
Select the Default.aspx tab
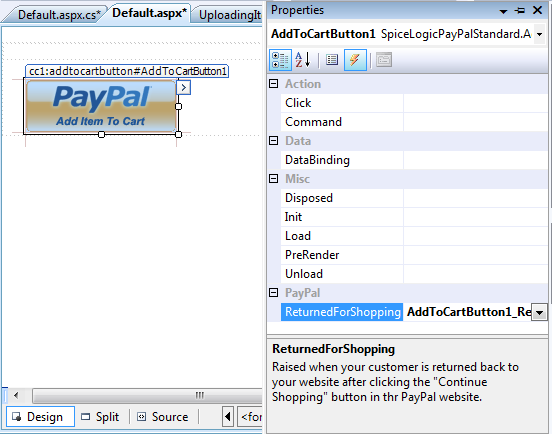tap(149, 13)
